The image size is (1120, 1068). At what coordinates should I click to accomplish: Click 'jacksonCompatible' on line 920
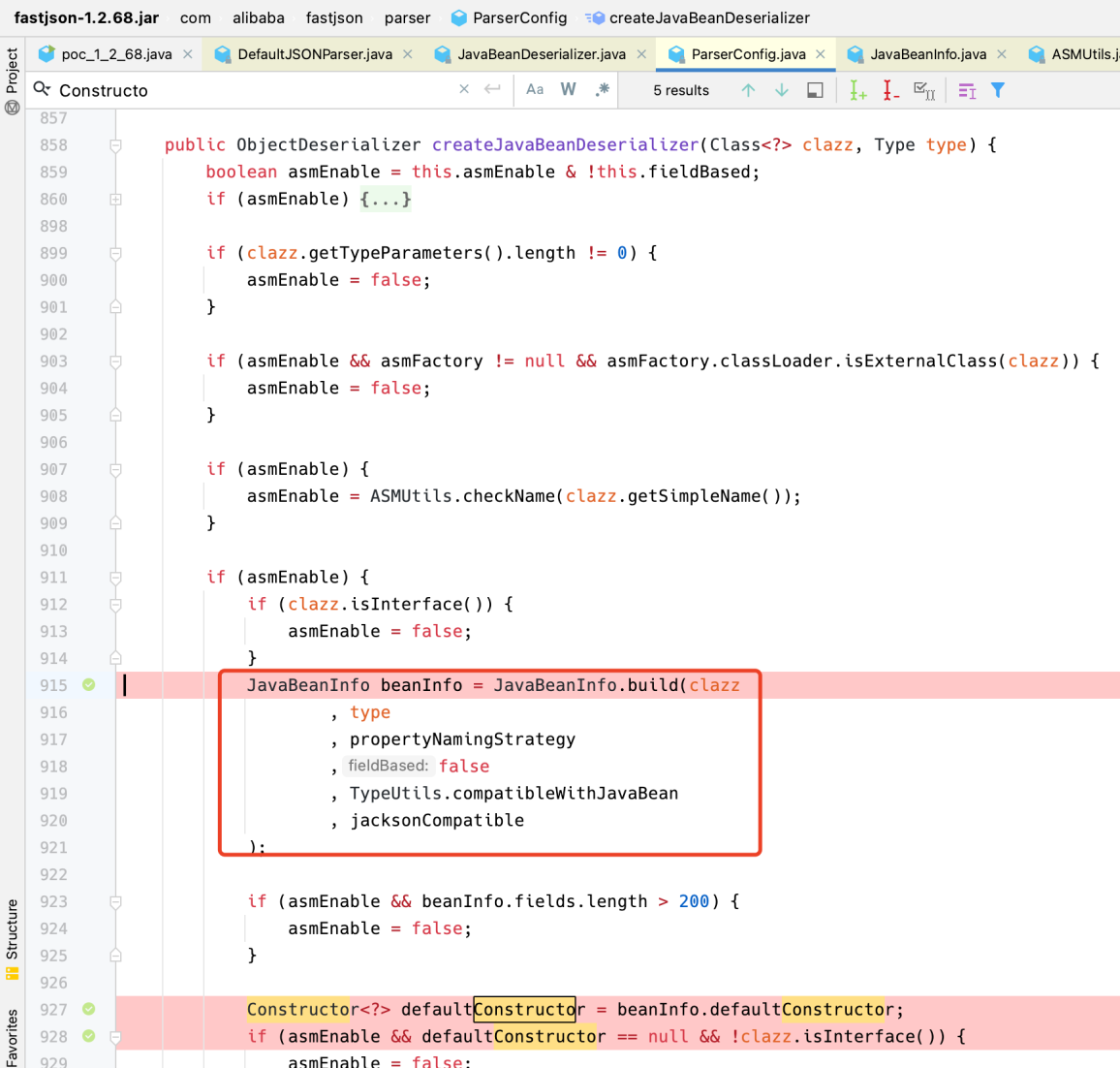coord(436,820)
